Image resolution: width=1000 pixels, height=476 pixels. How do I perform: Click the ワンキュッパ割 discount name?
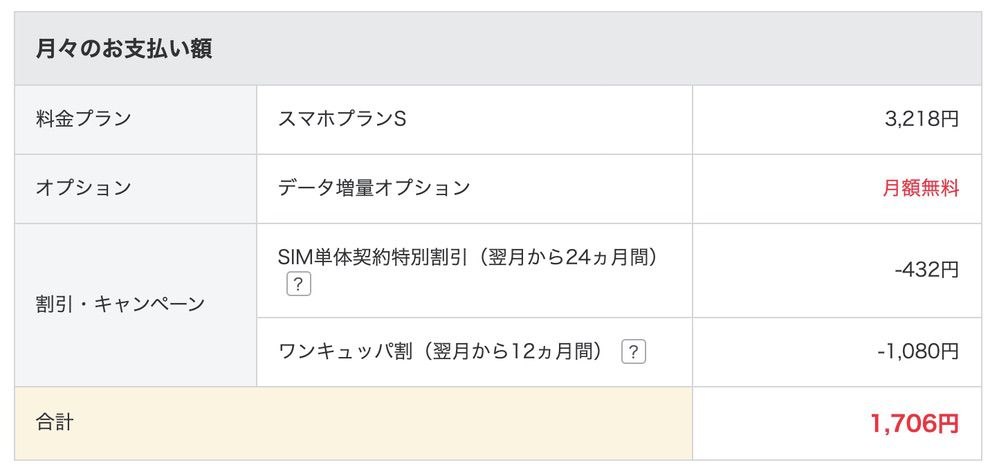click(342, 352)
